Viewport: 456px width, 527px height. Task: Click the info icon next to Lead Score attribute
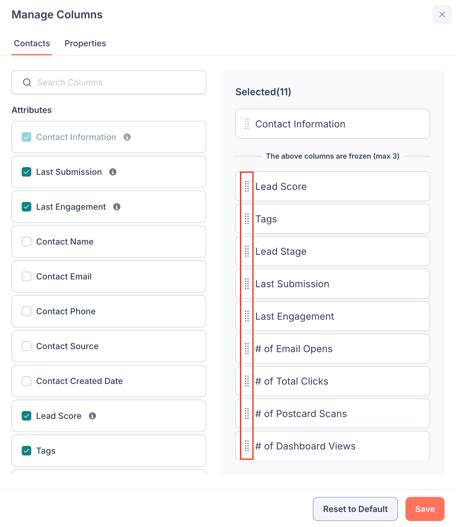click(92, 416)
